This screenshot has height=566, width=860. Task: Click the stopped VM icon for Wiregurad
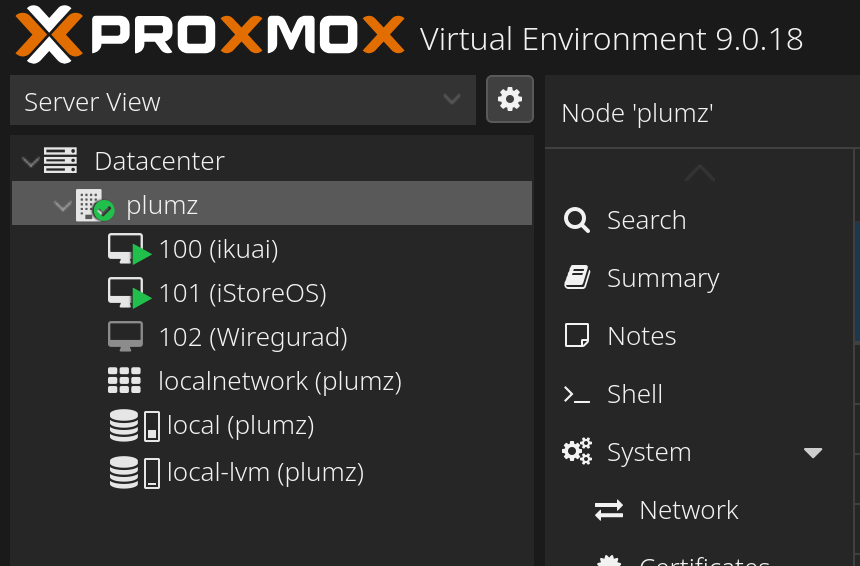125,337
